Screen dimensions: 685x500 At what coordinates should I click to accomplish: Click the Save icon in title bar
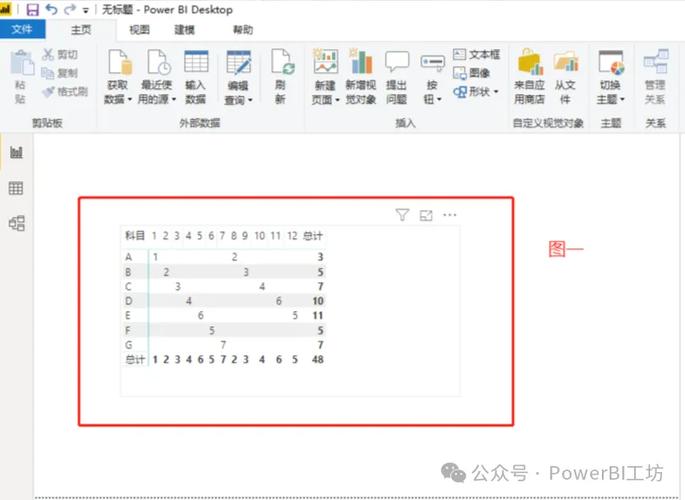(x=32, y=10)
